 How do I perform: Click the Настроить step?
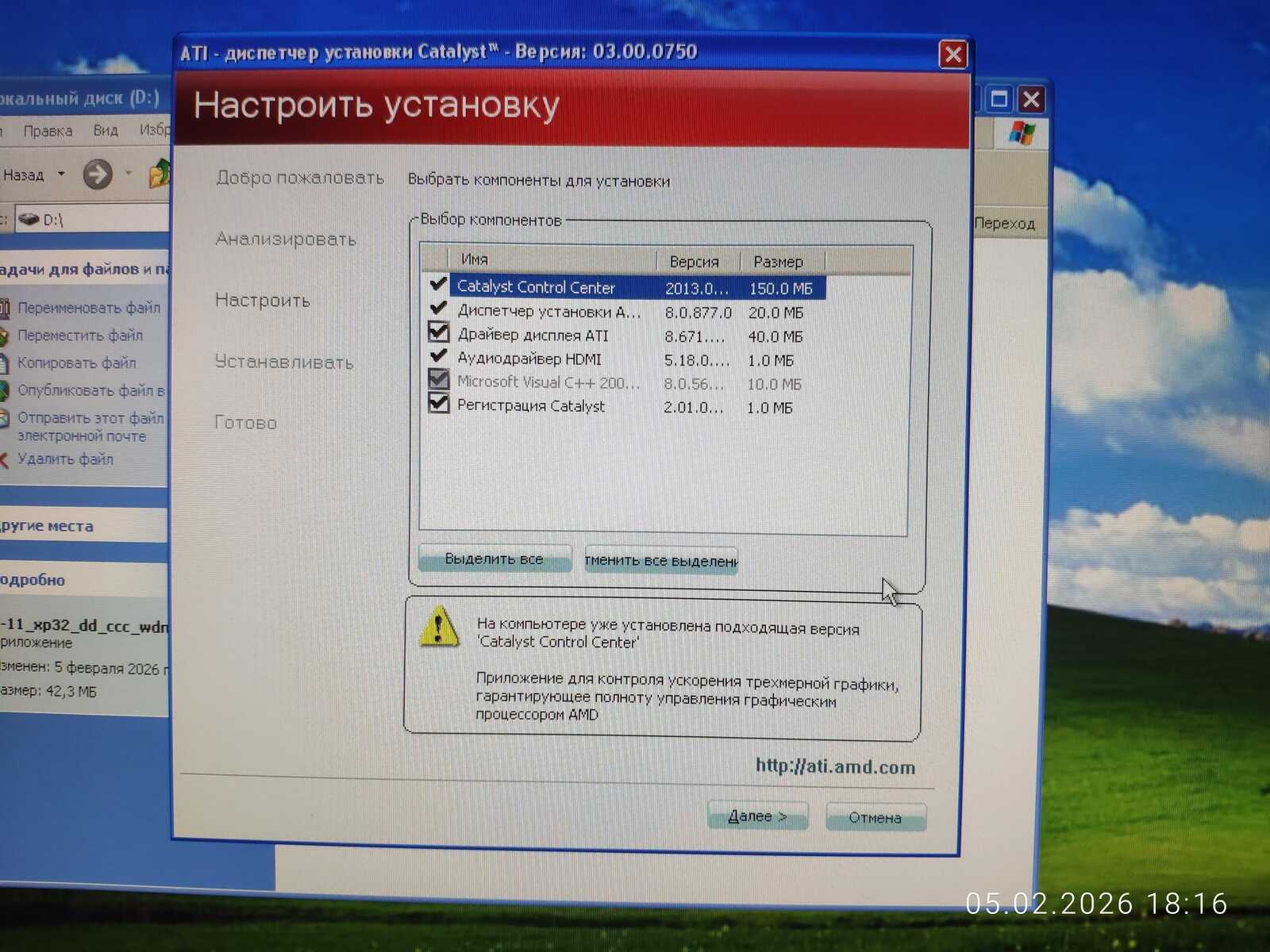[x=263, y=300]
